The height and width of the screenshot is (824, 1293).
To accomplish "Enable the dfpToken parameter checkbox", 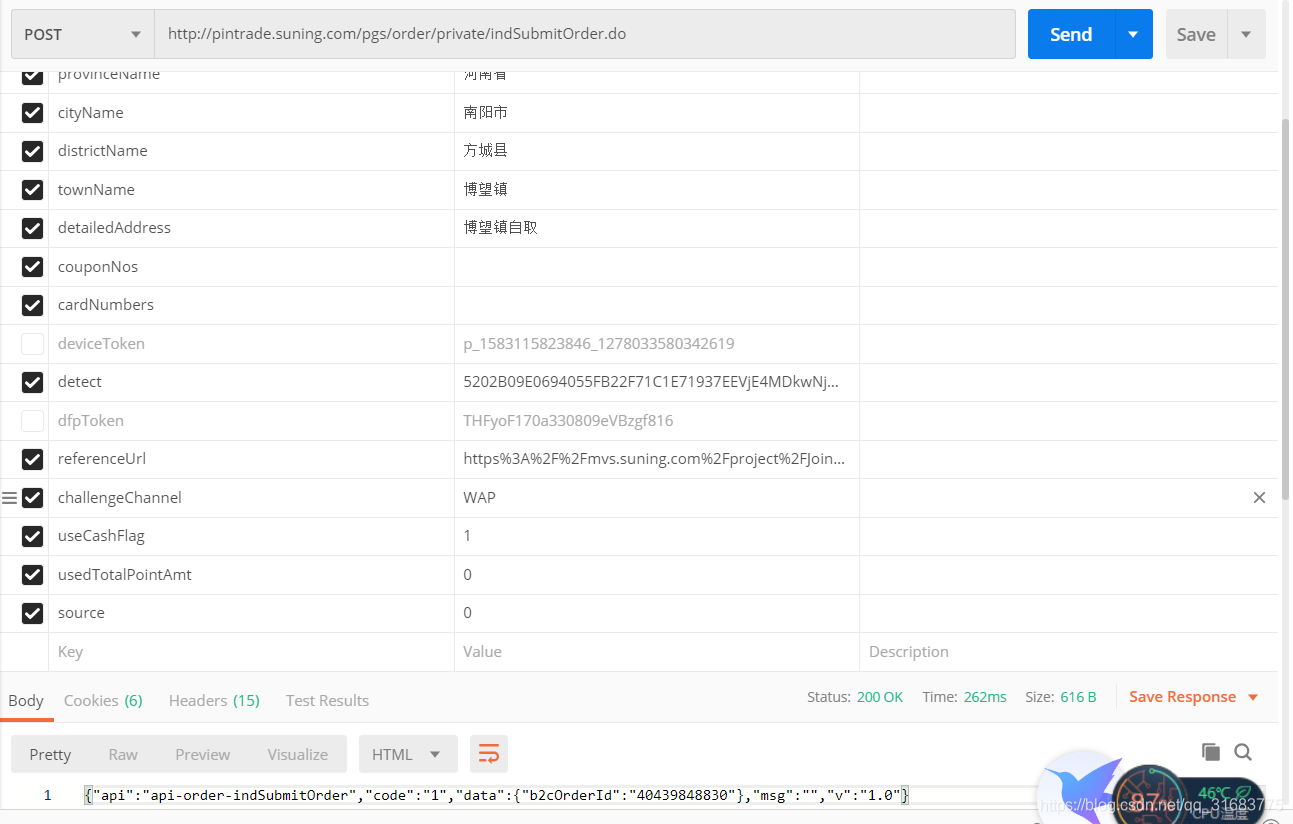I will [x=31, y=420].
